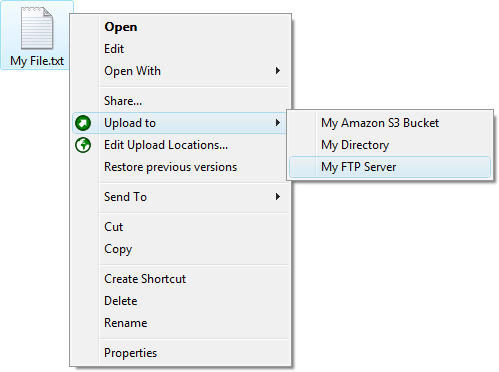Select the My File.txt file icon

tap(37, 28)
